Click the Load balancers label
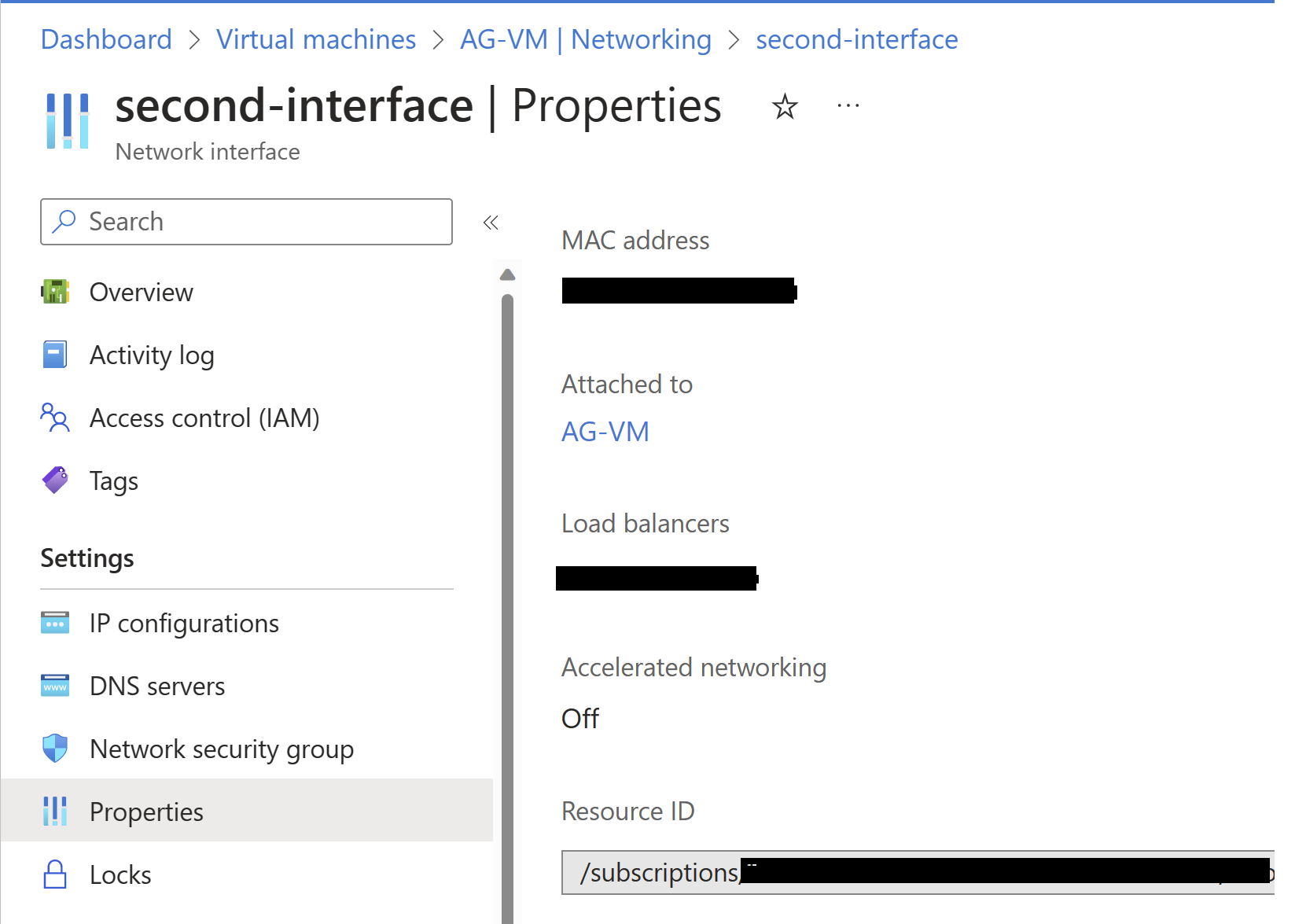 [646, 523]
